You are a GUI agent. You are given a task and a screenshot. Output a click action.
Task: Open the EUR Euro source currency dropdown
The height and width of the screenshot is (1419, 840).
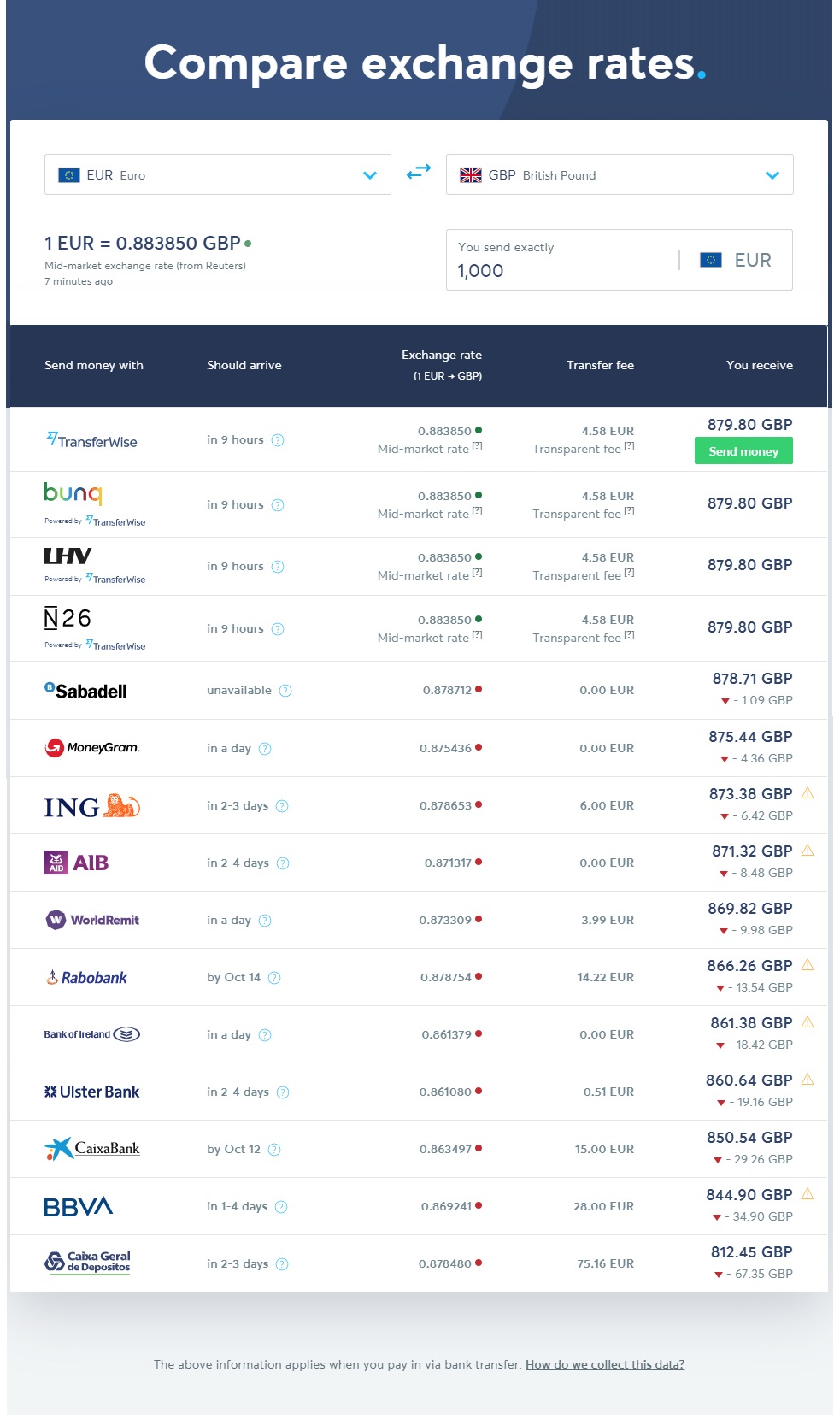click(218, 174)
